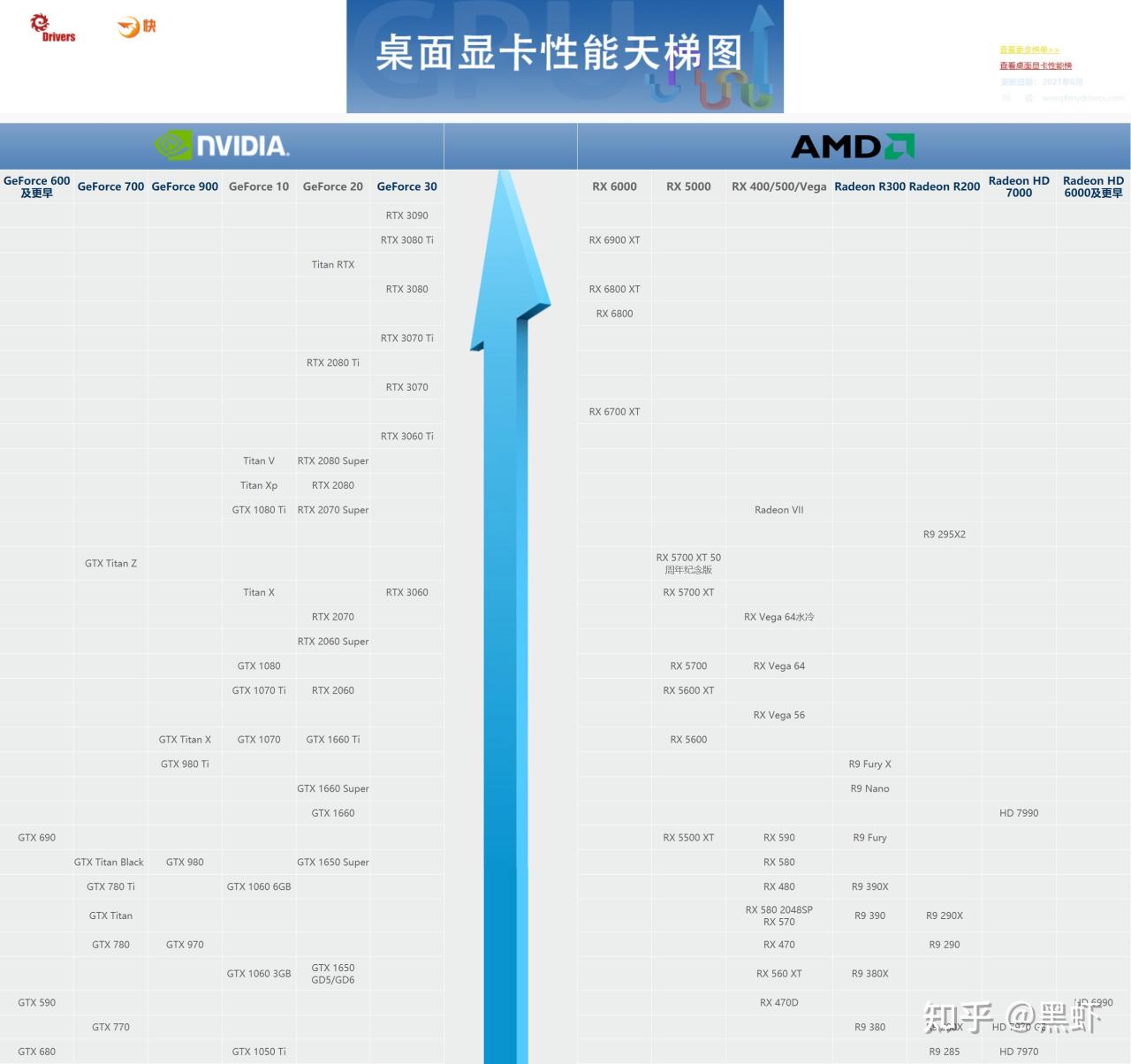Click the green NVIDIA logo
This screenshot has width=1131, height=1064.
(222, 146)
